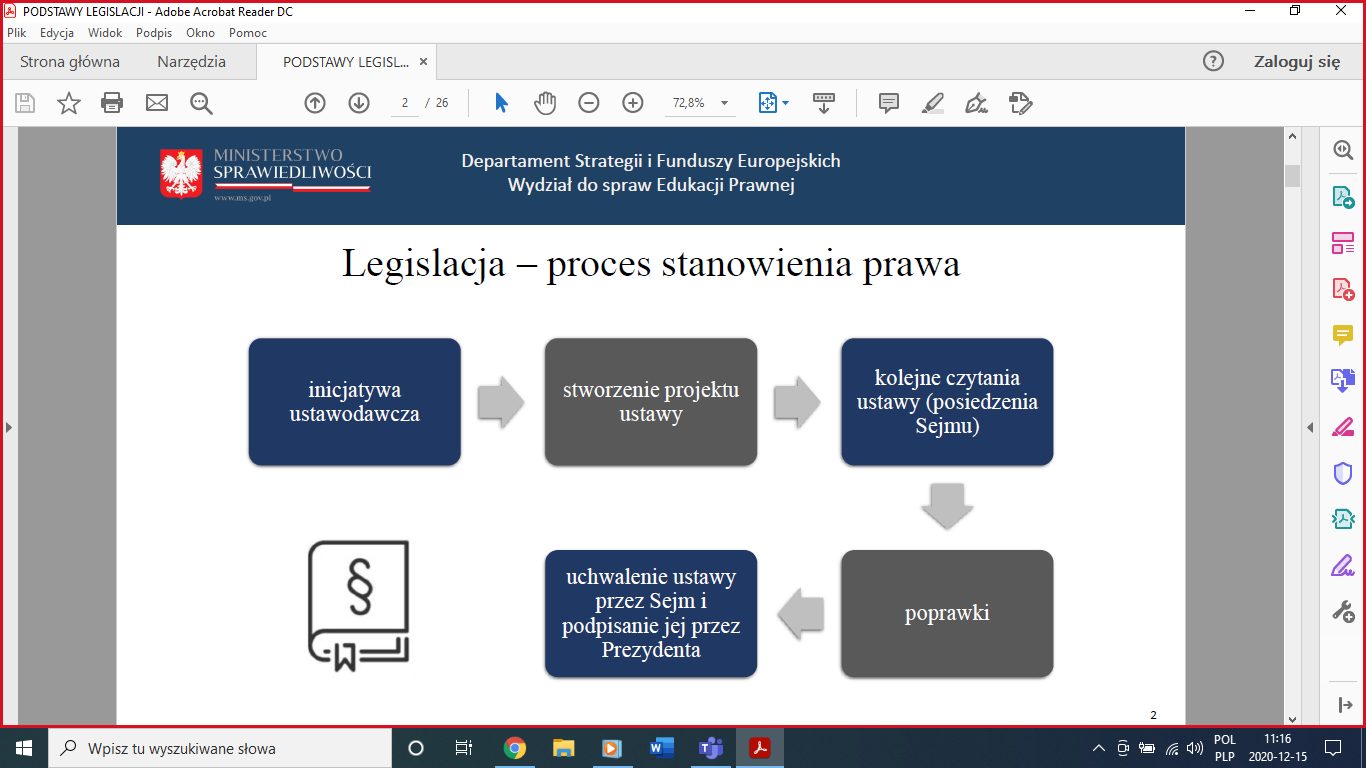Click the vertical scrollbar thumb of the document
Viewport: 1366px width, 768px height.
coord(1293,177)
